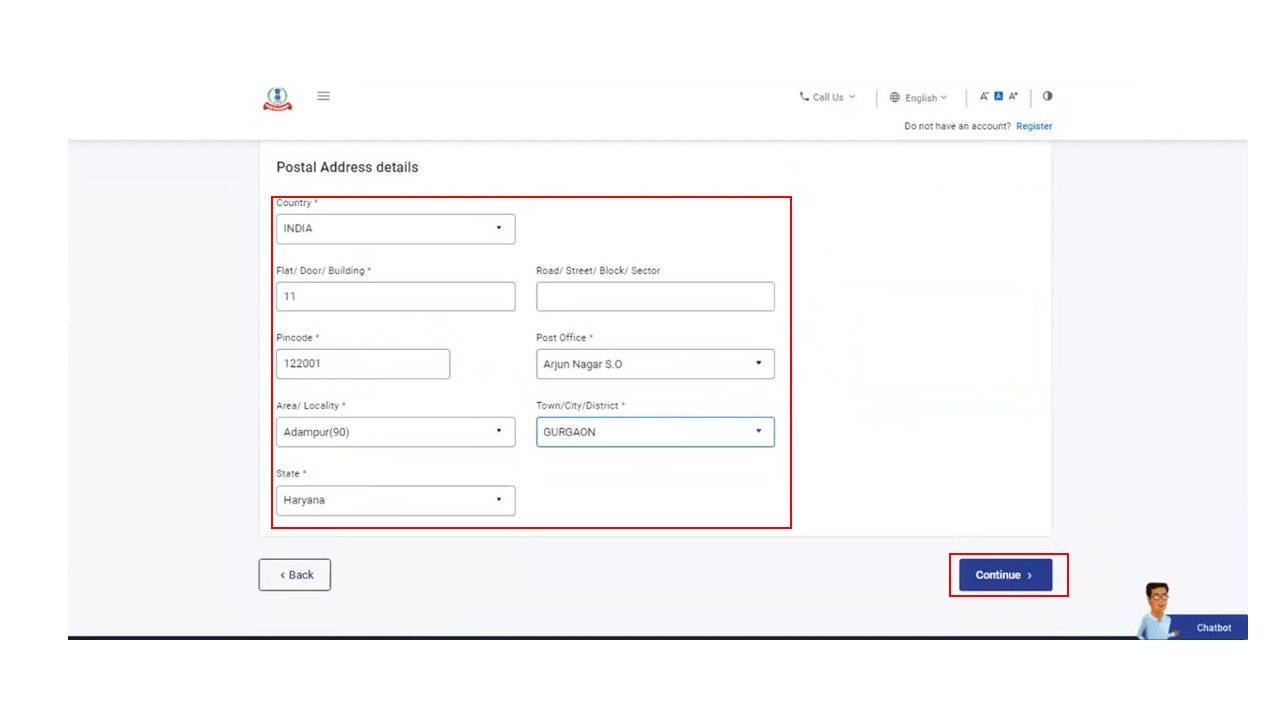Click the Income Tax portal logo

click(277, 98)
